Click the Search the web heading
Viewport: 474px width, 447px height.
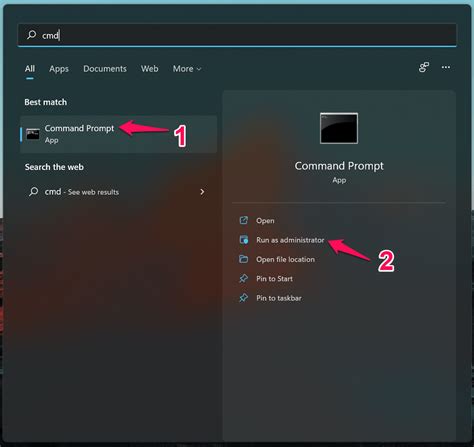point(54,167)
